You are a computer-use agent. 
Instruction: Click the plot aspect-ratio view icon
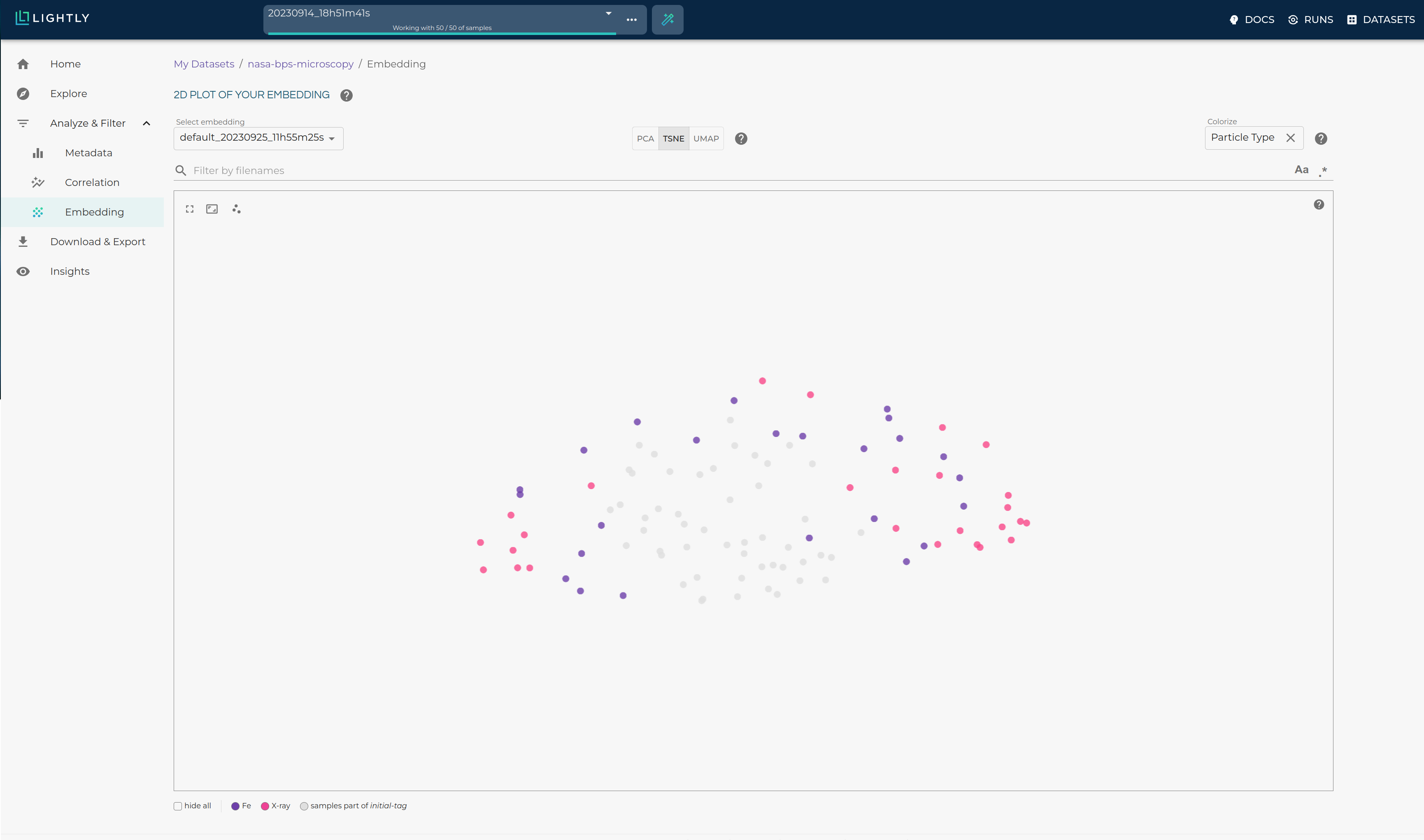pos(212,209)
